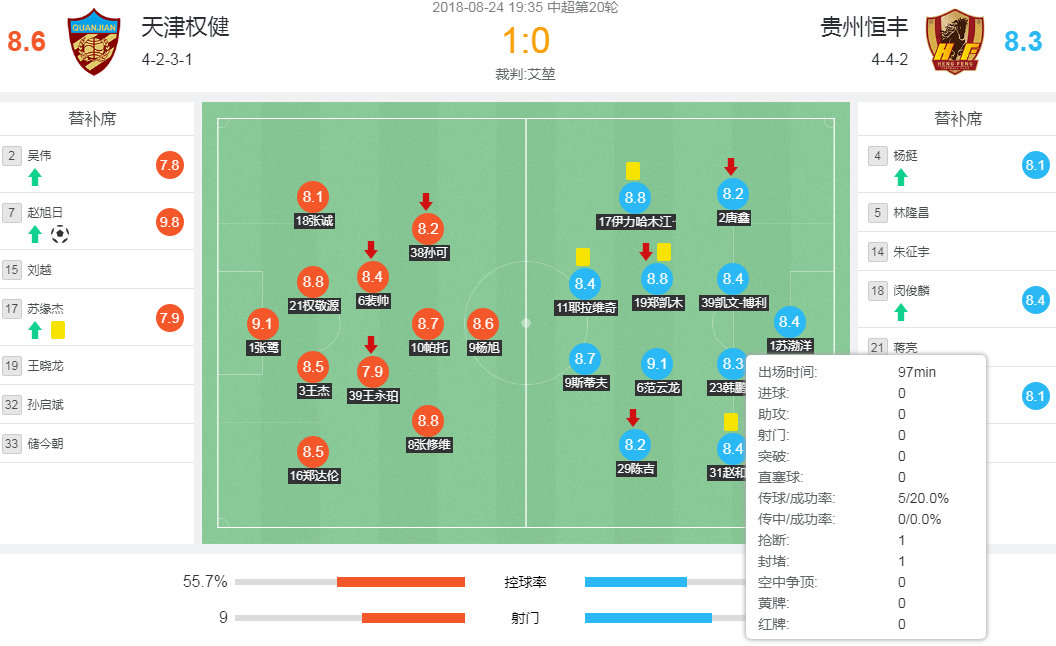Select player 1张鹭 rating circle 9.1
Viewport: 1056px width, 646px height.
click(x=262, y=324)
